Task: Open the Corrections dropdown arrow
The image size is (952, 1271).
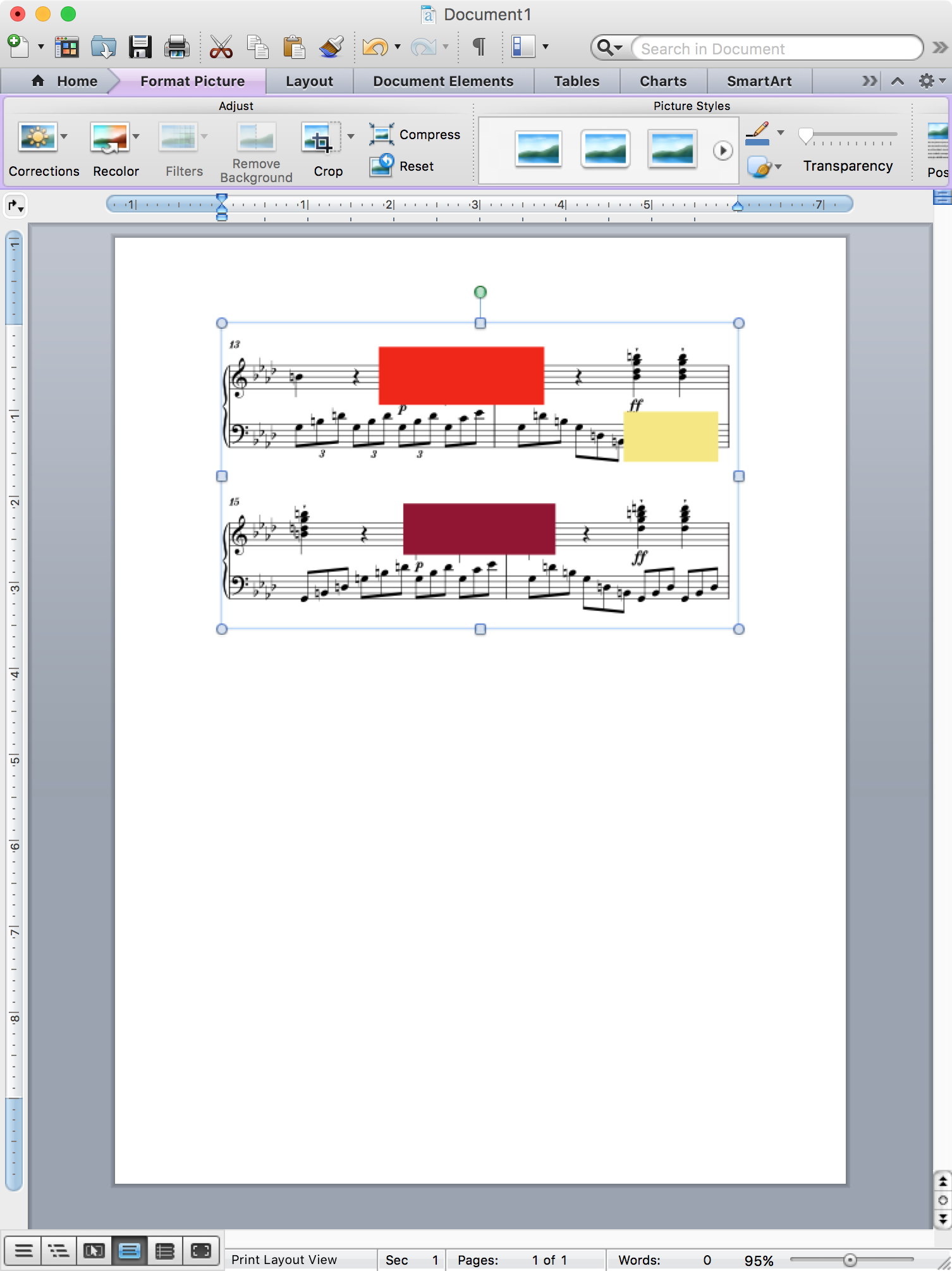Action: pyautogui.click(x=64, y=137)
